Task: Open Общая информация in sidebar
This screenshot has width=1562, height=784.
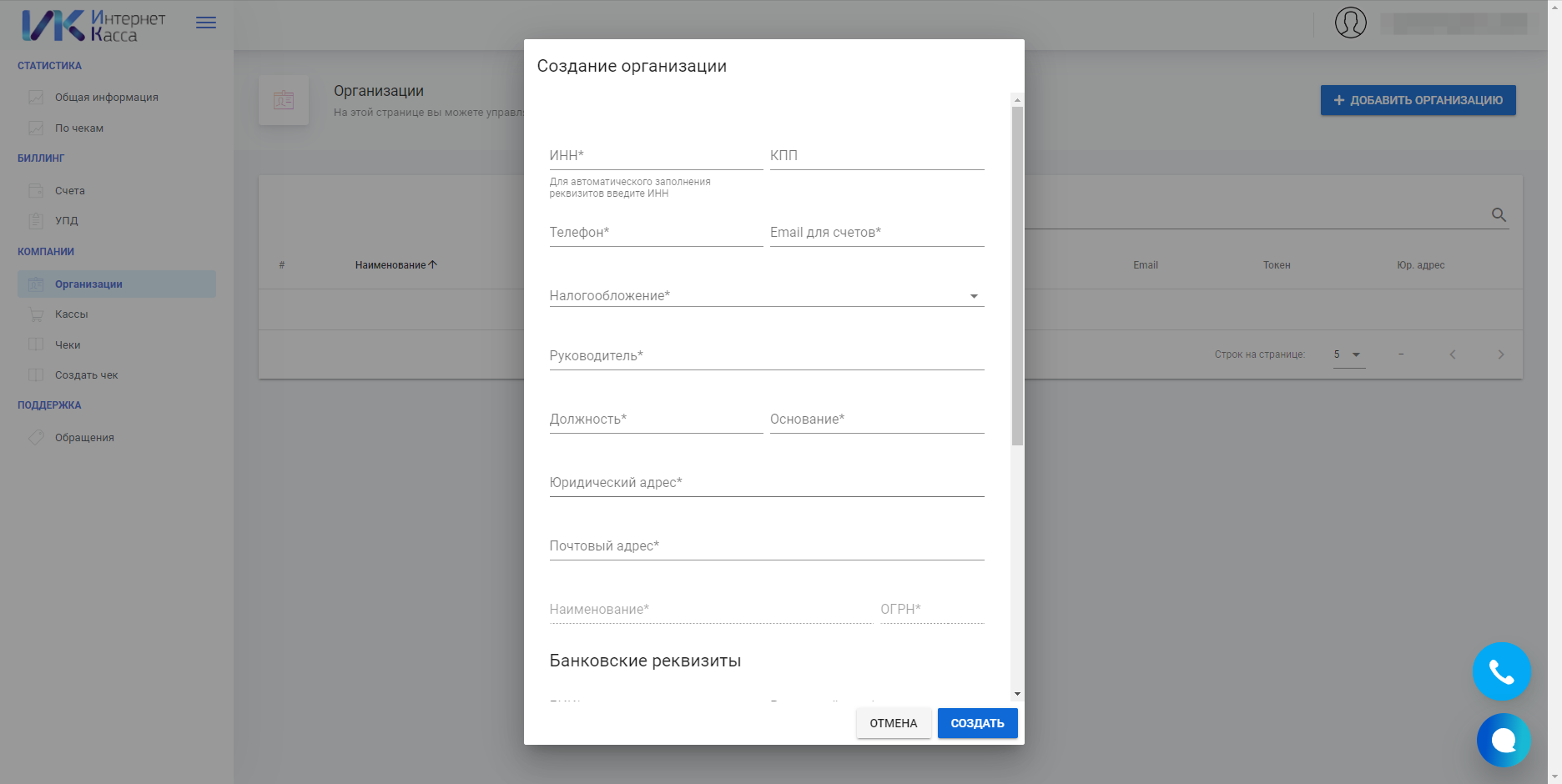Action: (x=107, y=98)
